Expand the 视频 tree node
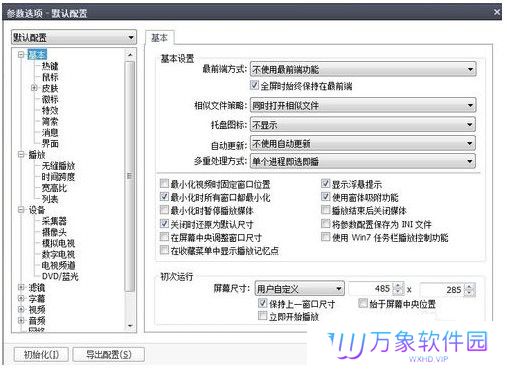 [21, 309]
